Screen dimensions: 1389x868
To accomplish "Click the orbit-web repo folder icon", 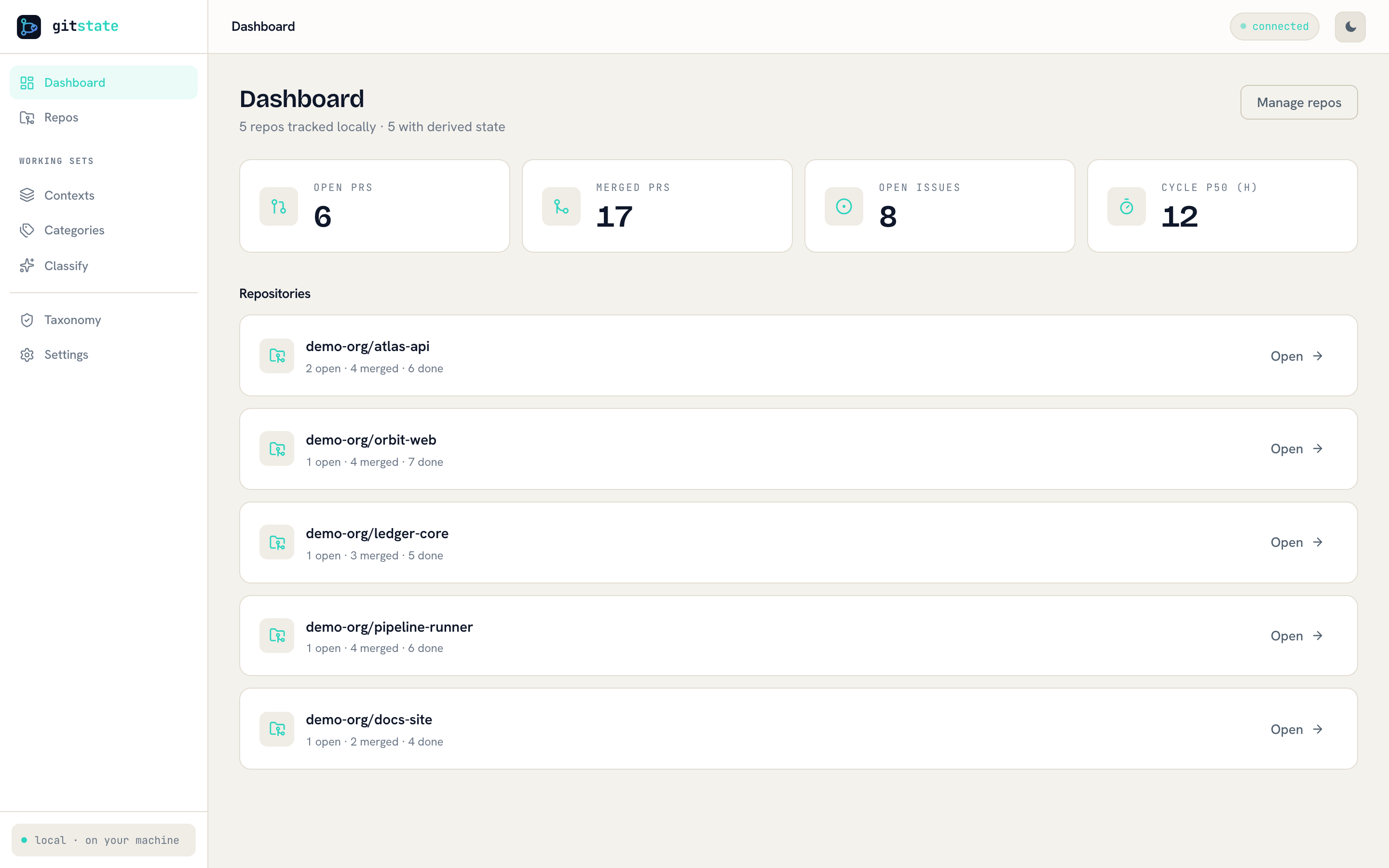I will pyautogui.click(x=277, y=449).
